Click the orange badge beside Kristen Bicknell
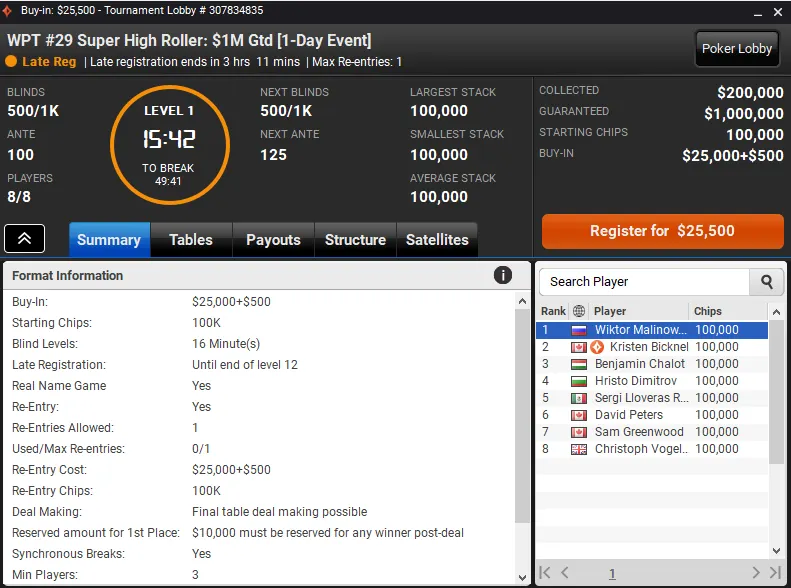This screenshot has height=588, width=791. tap(597, 347)
